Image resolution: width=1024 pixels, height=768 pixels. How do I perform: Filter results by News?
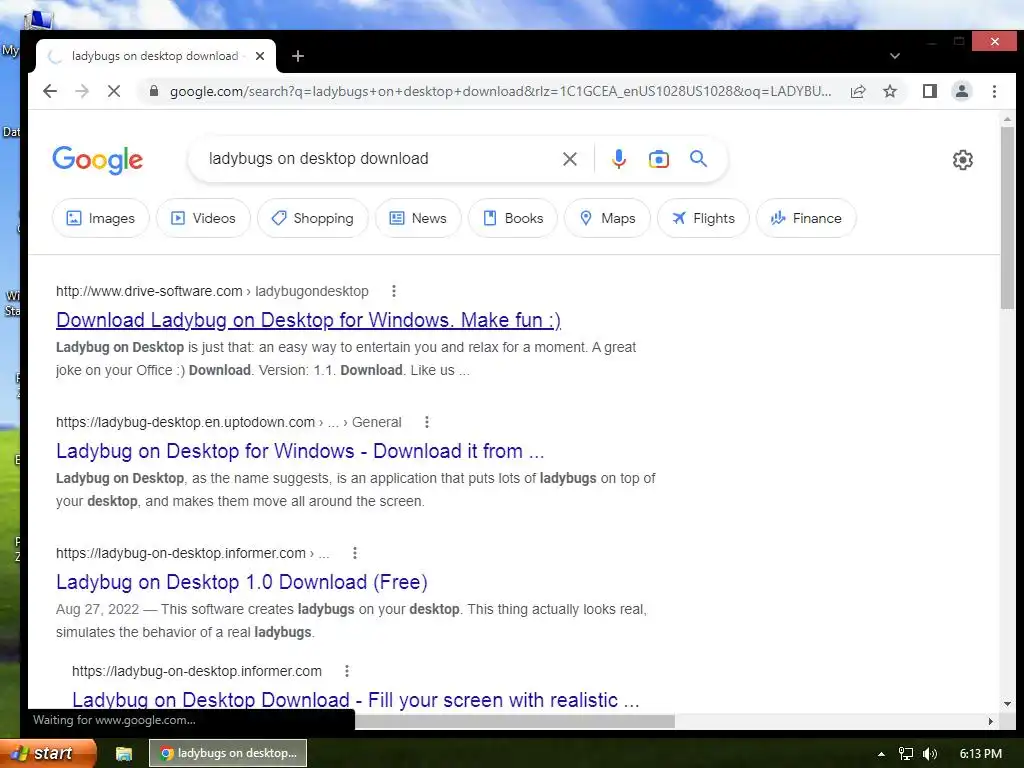418,218
